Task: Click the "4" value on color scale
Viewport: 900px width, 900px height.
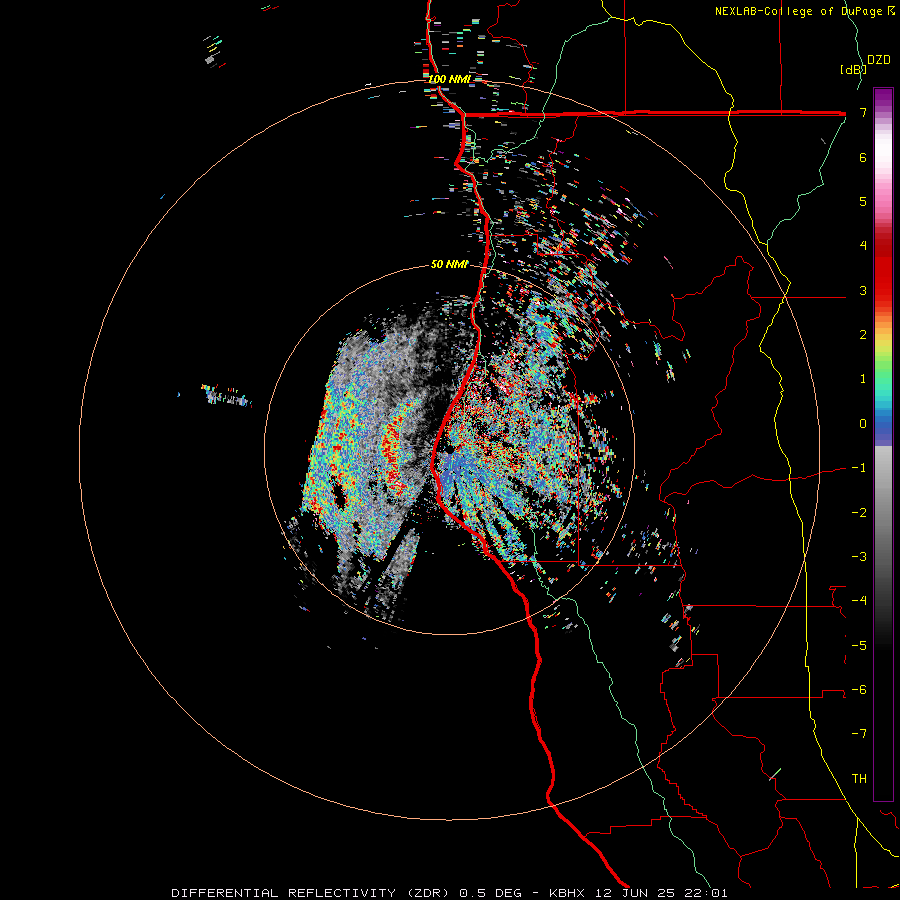Action: point(863,246)
